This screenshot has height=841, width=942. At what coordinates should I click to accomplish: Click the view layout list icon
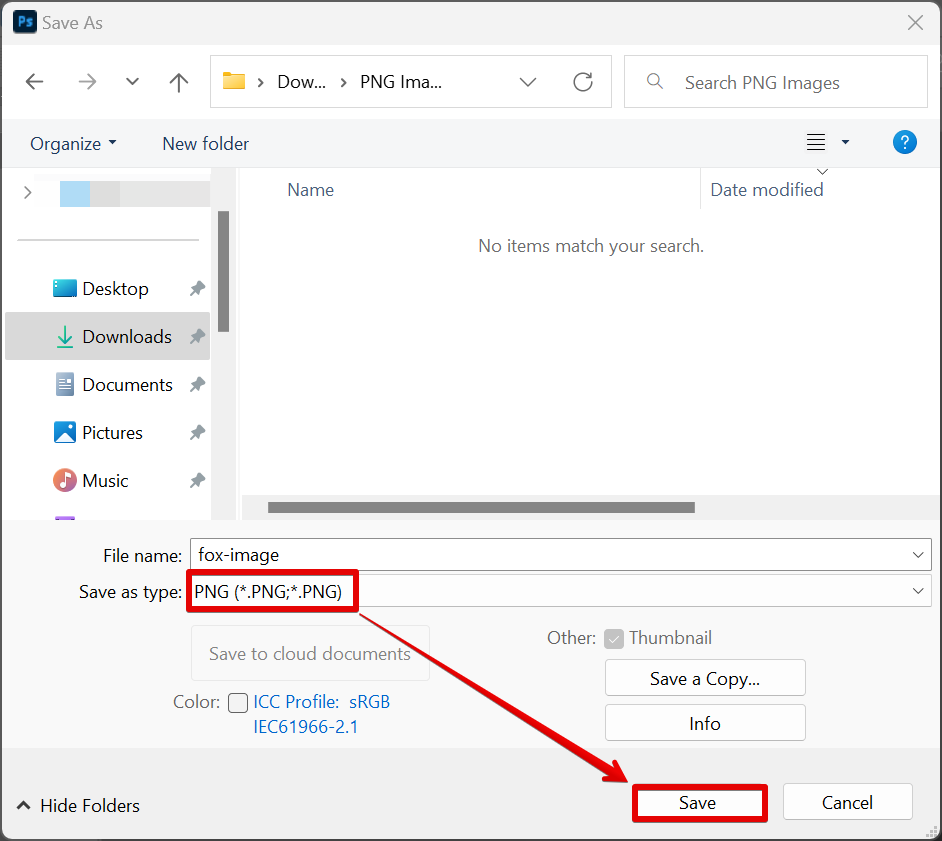(816, 143)
